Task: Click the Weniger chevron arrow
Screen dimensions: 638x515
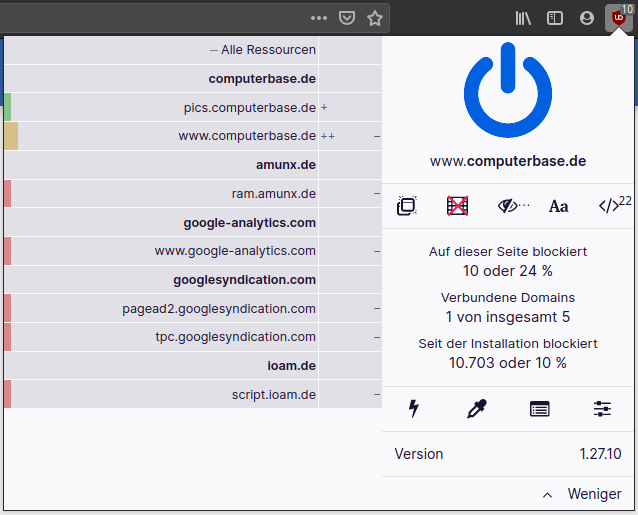Action: [548, 495]
